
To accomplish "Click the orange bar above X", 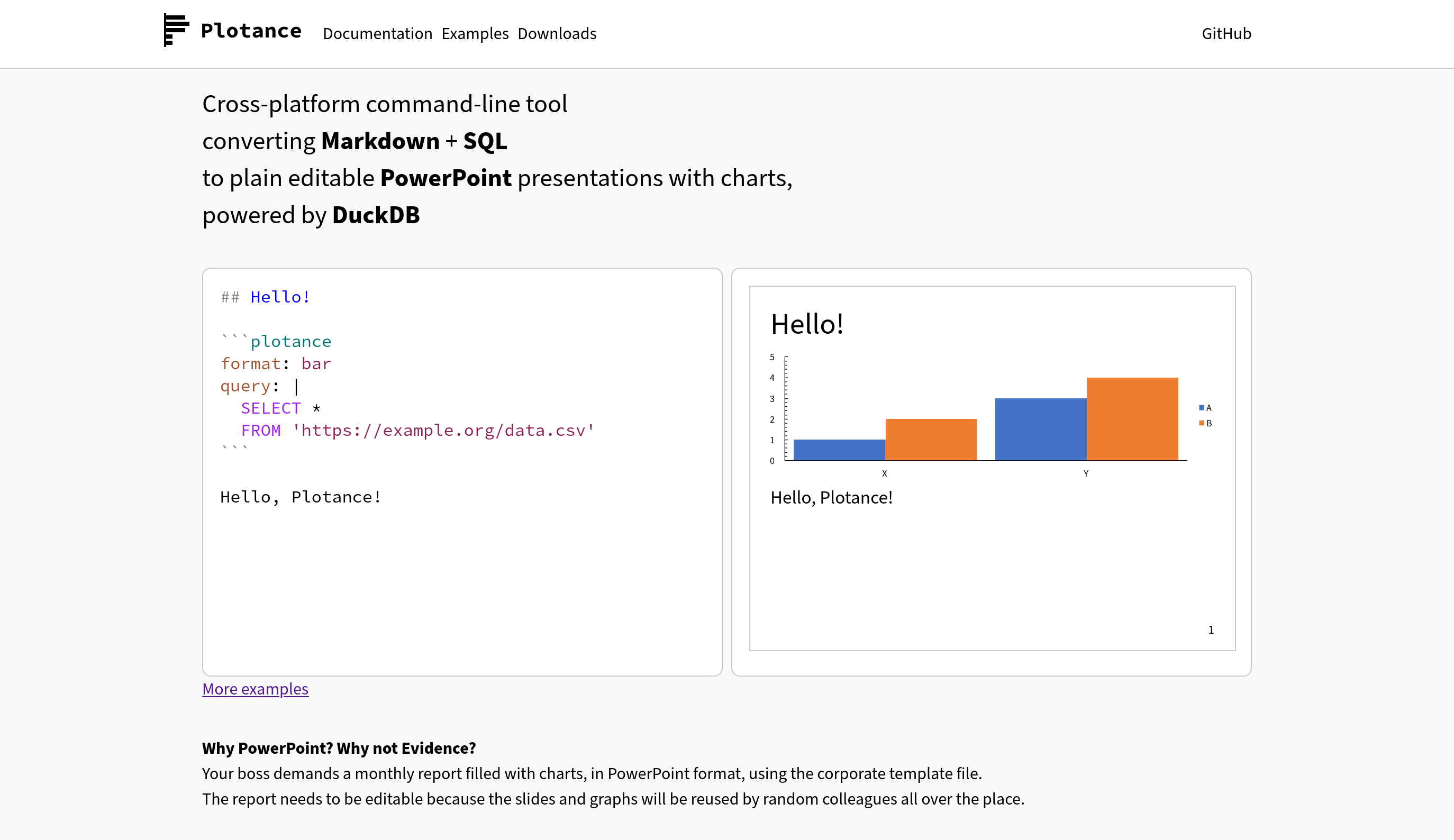I will pyautogui.click(x=931, y=440).
